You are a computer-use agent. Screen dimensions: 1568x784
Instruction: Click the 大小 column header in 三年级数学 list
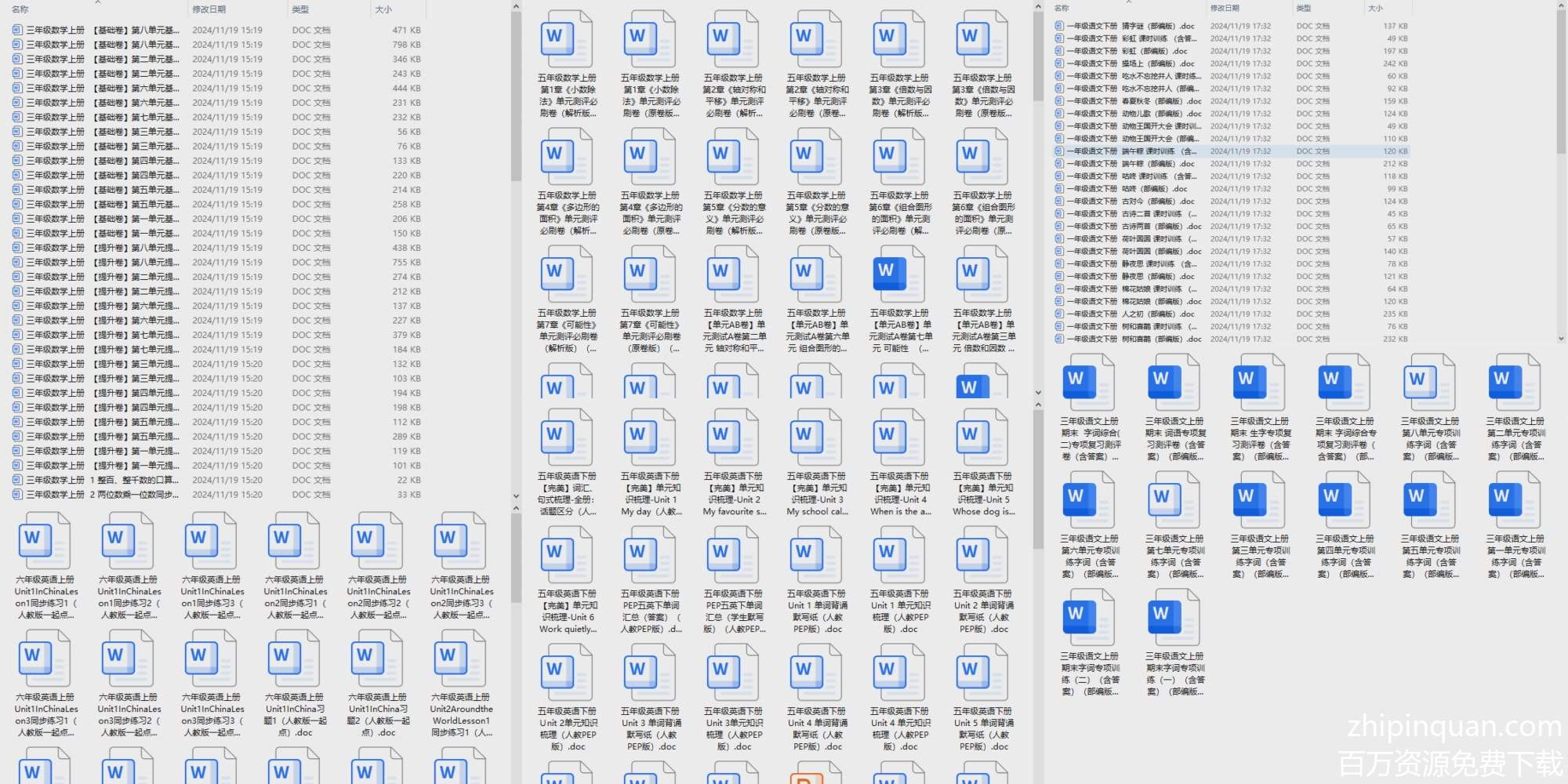(x=383, y=9)
